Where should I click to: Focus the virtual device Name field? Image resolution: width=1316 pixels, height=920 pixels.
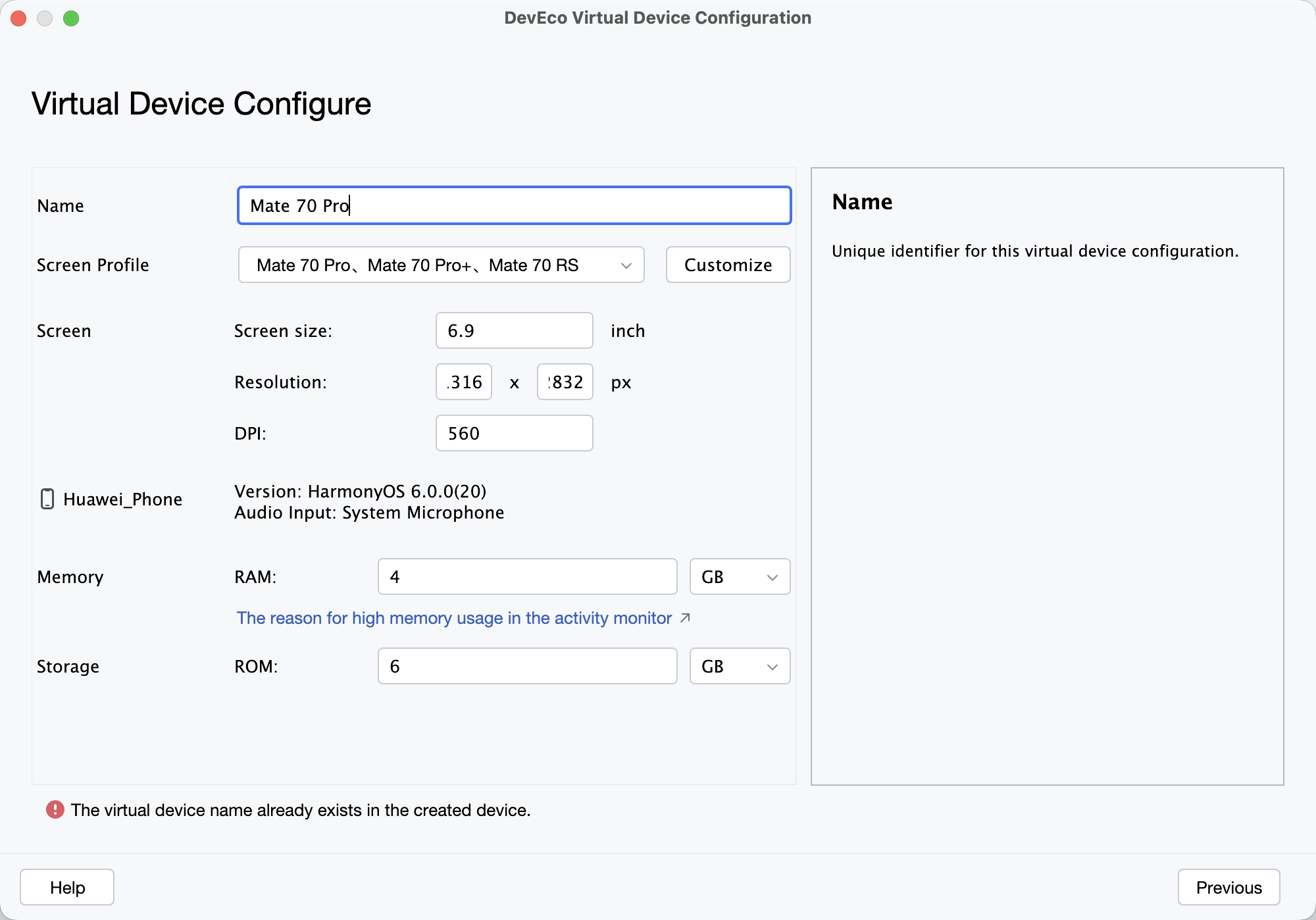[513, 205]
